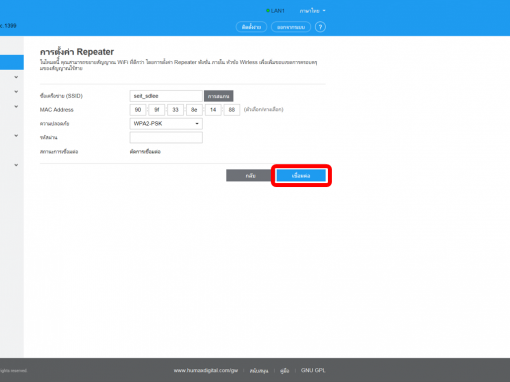
Task: Expand the second sidebar chevron
Action: coord(16,92)
